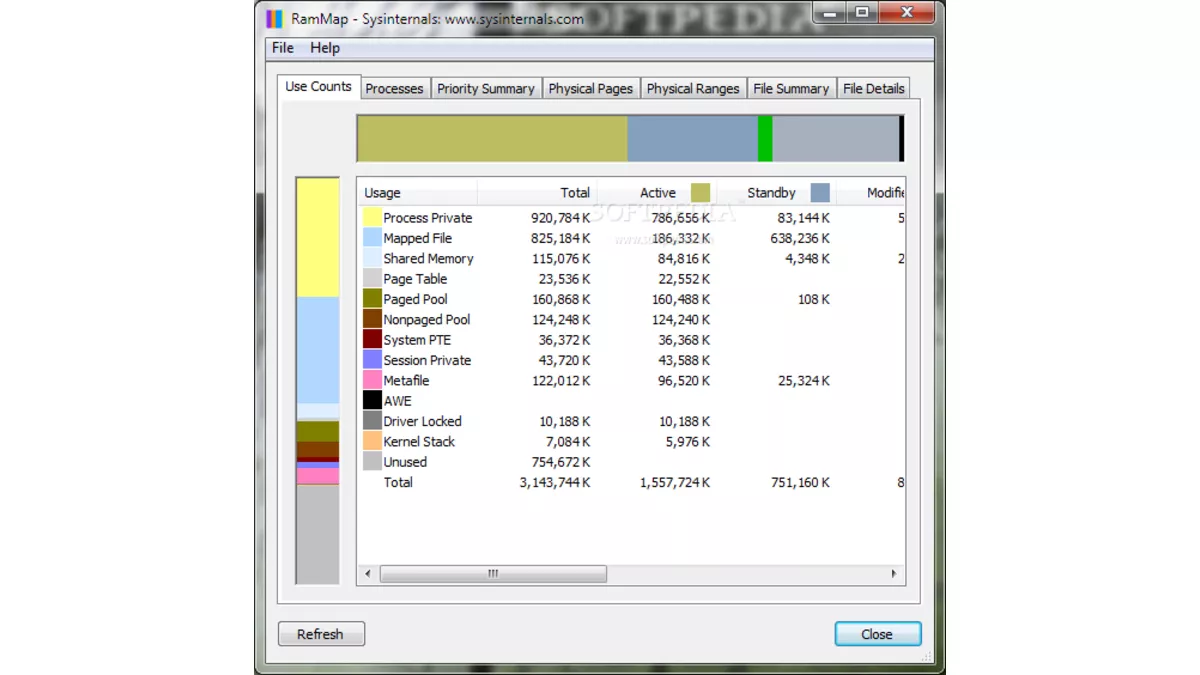The height and width of the screenshot is (675, 1200).
Task: Click the pink Metafile indicator
Action: click(x=373, y=380)
